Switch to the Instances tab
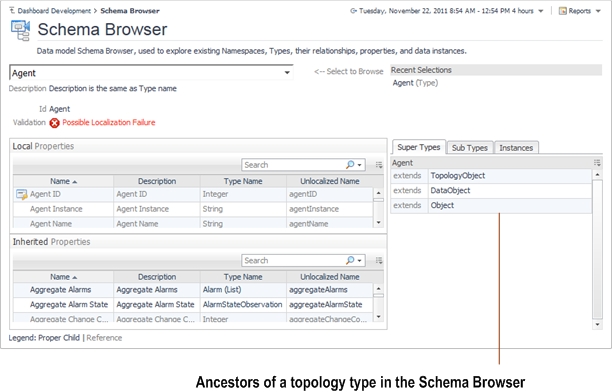The image size is (612, 392). 516,148
